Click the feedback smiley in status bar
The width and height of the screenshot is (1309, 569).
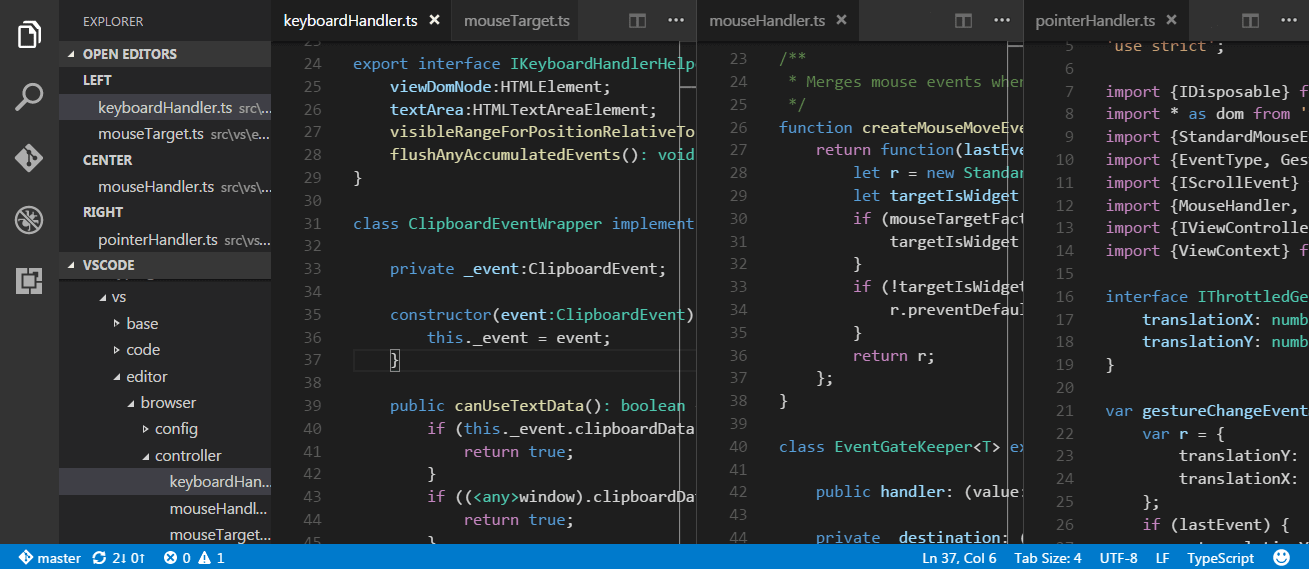[1281, 558]
